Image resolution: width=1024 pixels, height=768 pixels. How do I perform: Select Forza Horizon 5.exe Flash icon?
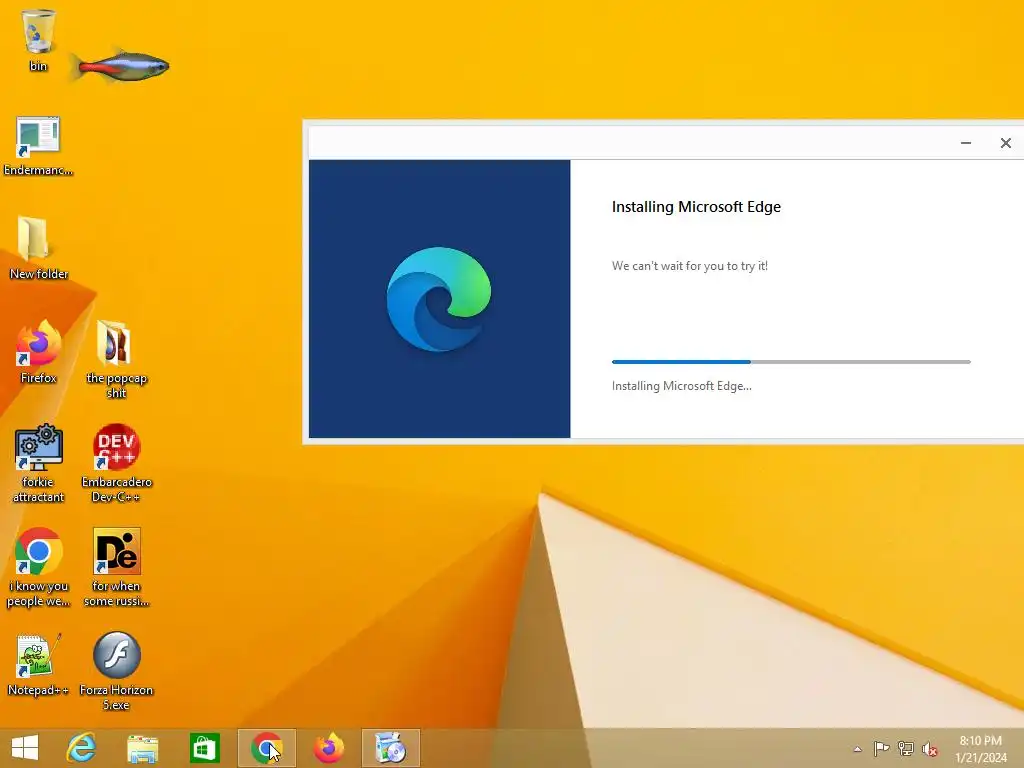click(x=116, y=670)
